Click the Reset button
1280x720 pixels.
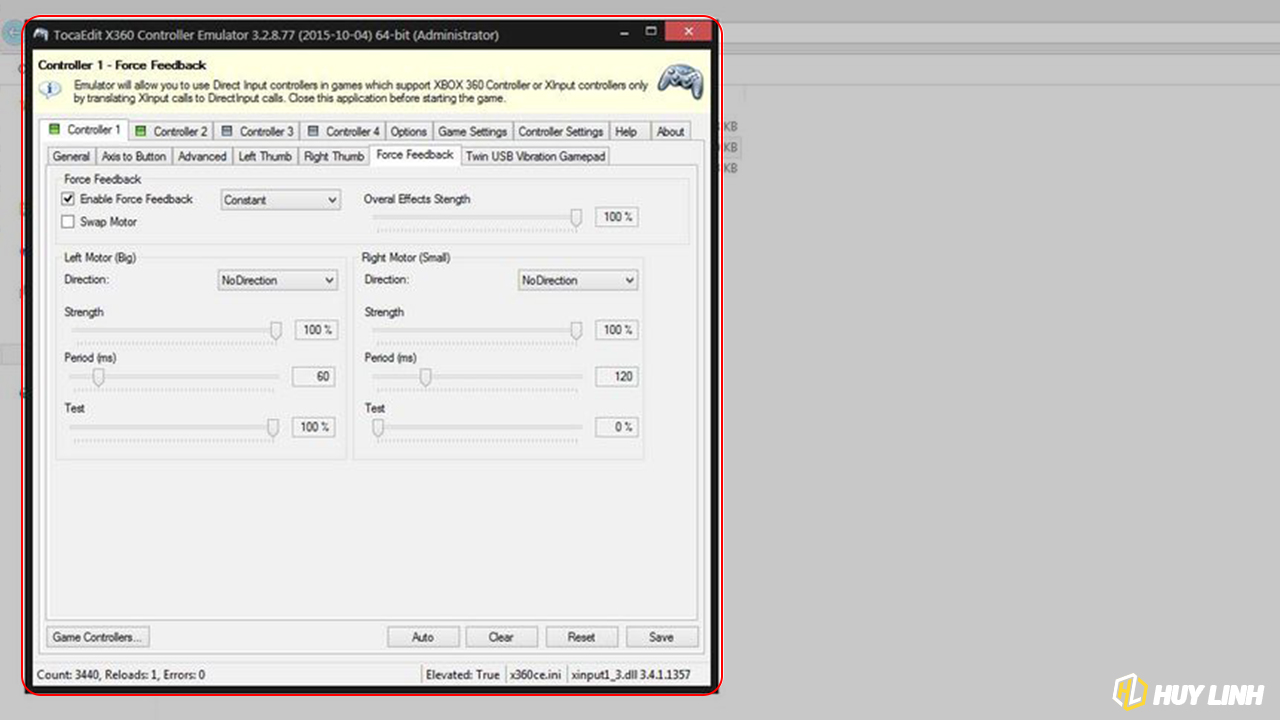pyautogui.click(x=581, y=637)
